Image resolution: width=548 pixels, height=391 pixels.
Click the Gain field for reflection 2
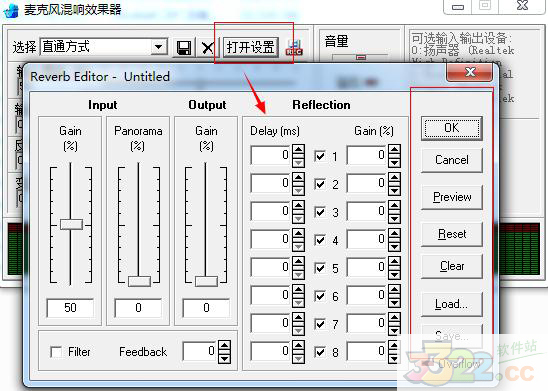click(367, 183)
